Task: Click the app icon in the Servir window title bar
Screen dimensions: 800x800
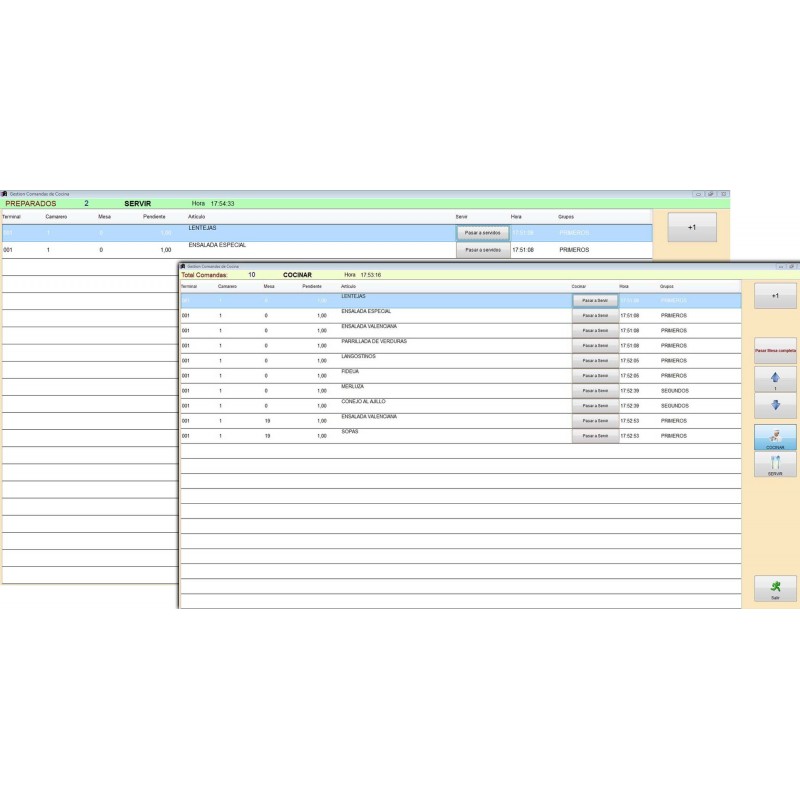Action: pyautogui.click(x=5, y=193)
